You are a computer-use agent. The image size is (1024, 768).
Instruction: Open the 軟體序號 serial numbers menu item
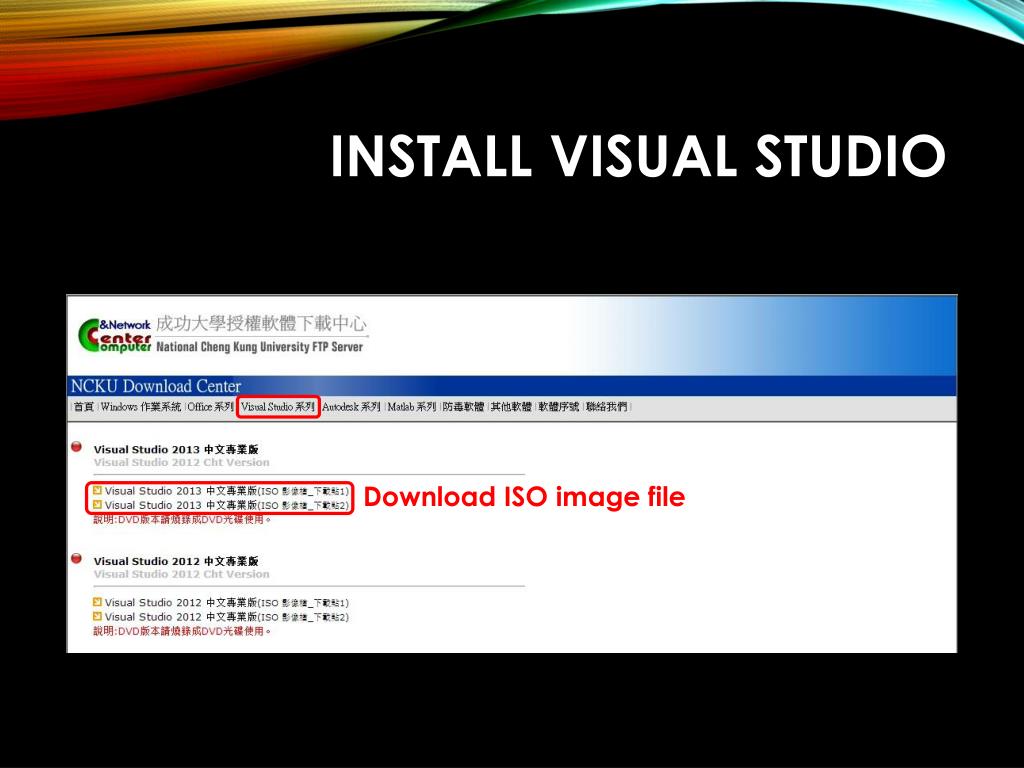click(x=558, y=407)
